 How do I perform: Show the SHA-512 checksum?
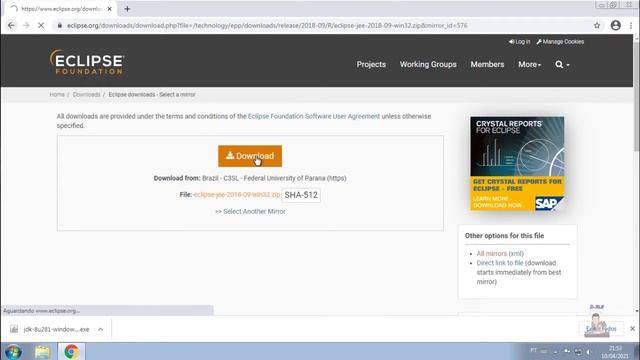point(301,195)
